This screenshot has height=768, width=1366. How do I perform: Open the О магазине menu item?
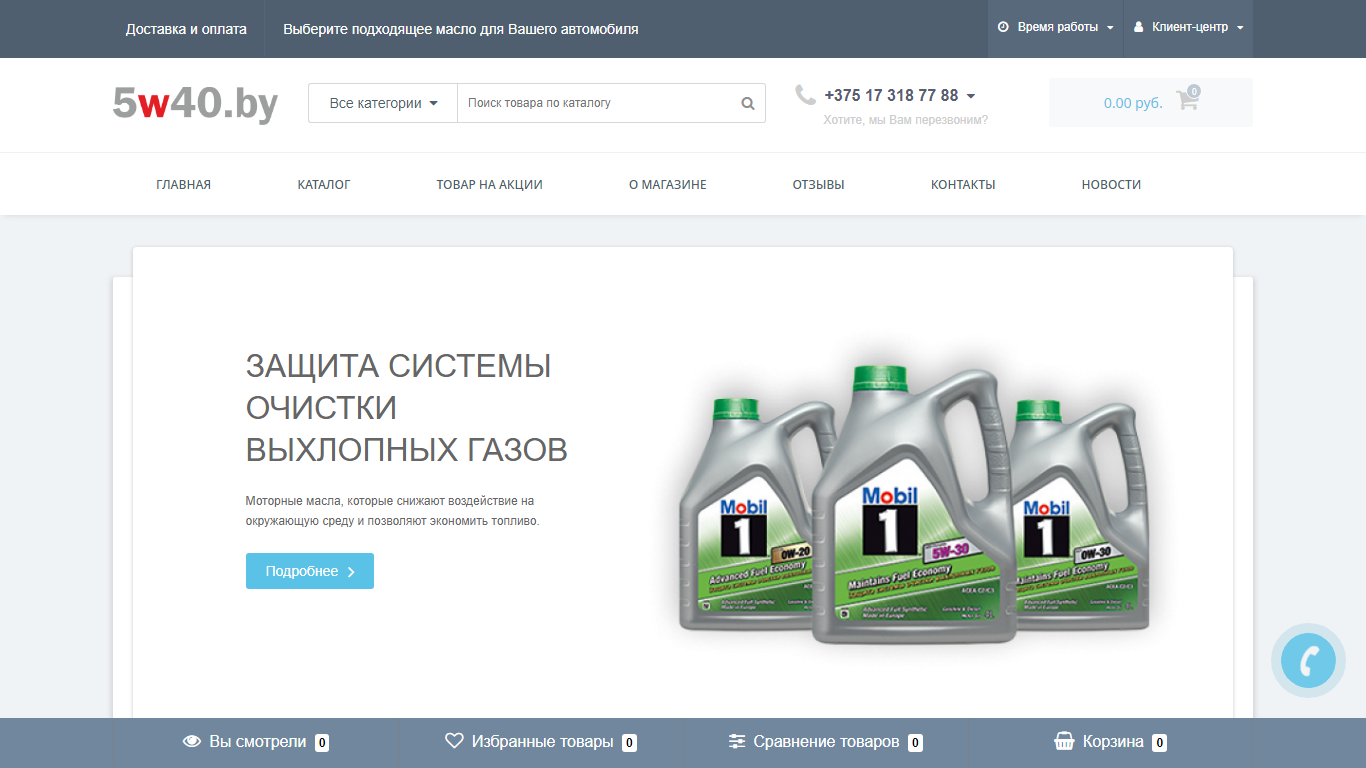[668, 184]
